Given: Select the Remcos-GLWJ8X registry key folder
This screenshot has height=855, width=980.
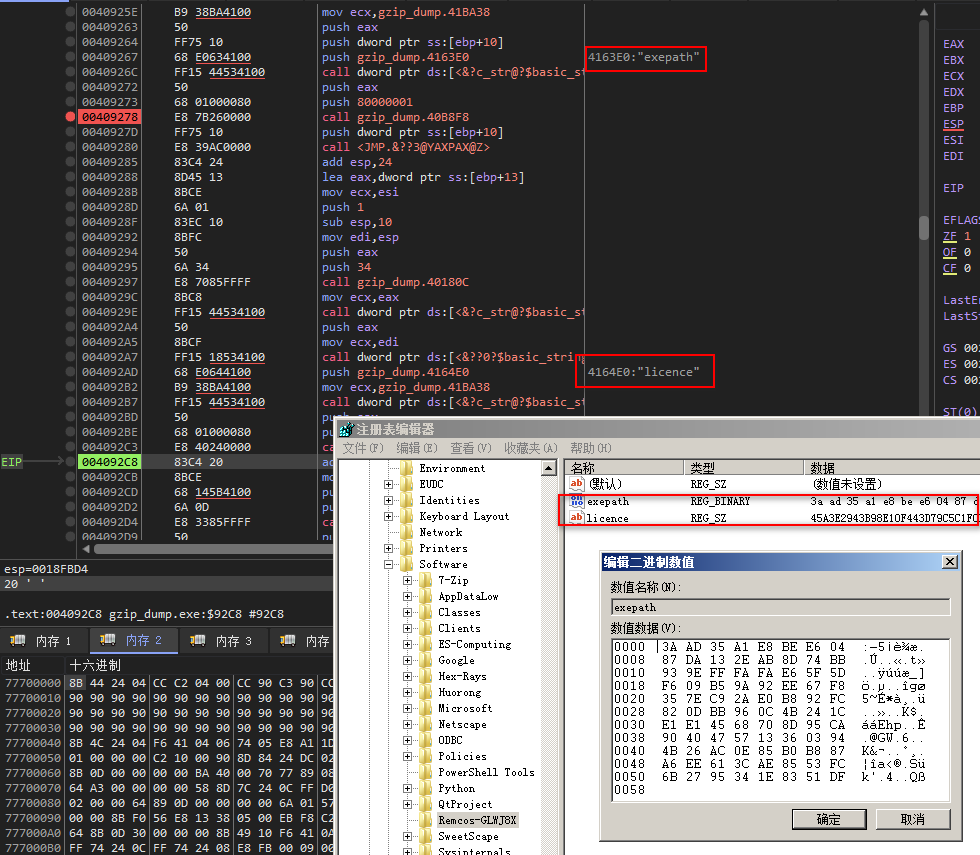Looking at the screenshot, I should tap(477, 820).
